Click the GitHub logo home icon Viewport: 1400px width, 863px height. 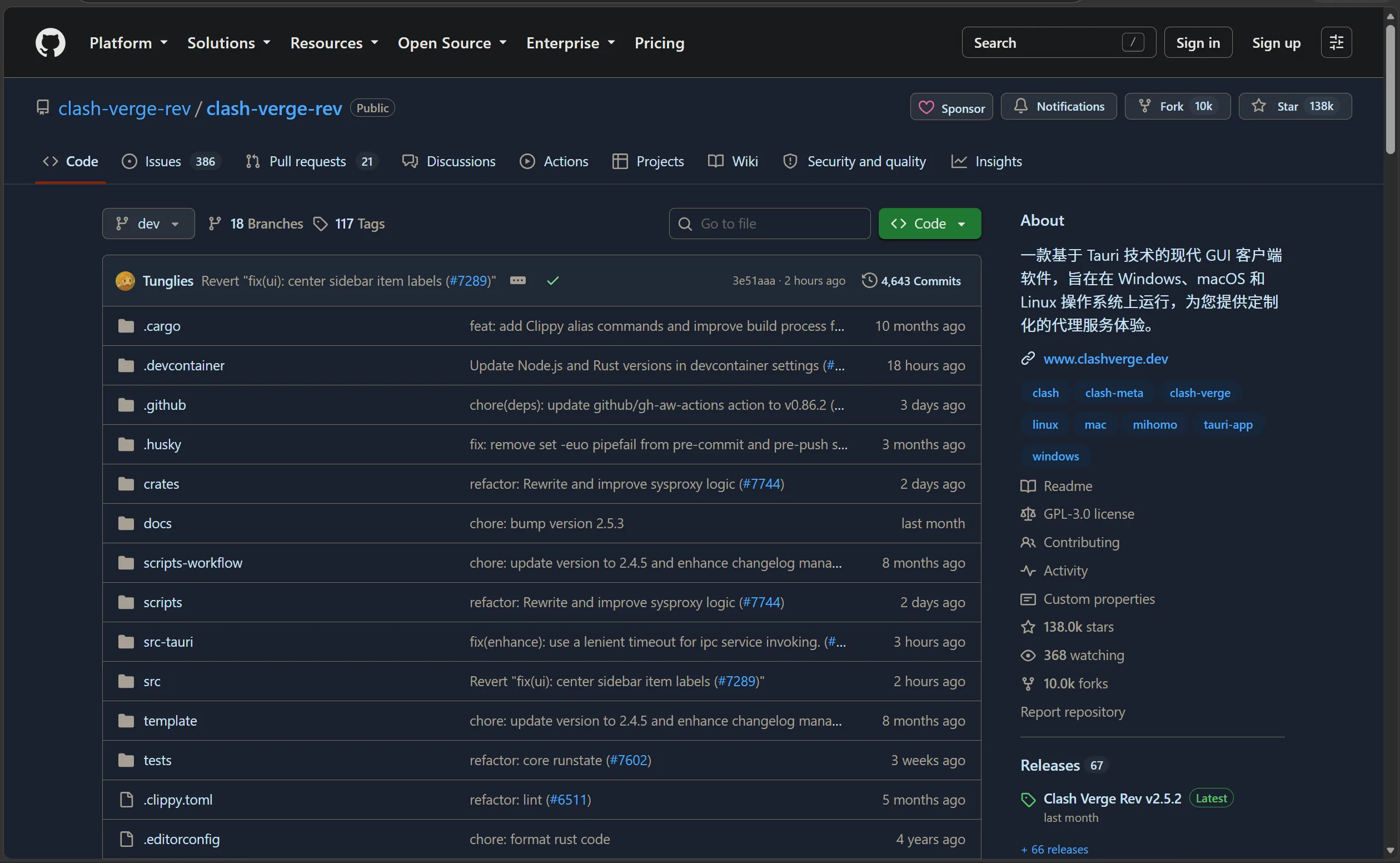[50, 43]
